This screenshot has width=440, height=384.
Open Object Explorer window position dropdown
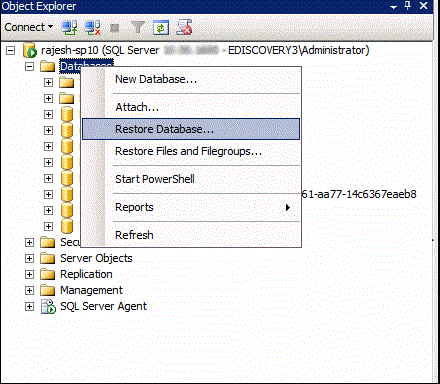pos(394,6)
